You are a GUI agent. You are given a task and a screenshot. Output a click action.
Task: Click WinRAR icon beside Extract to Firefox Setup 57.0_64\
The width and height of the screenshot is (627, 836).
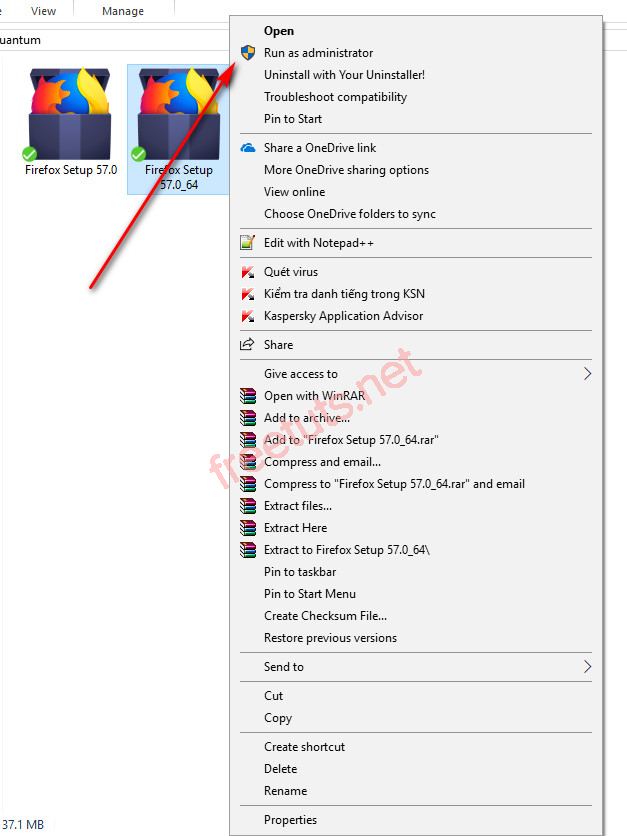tap(248, 550)
